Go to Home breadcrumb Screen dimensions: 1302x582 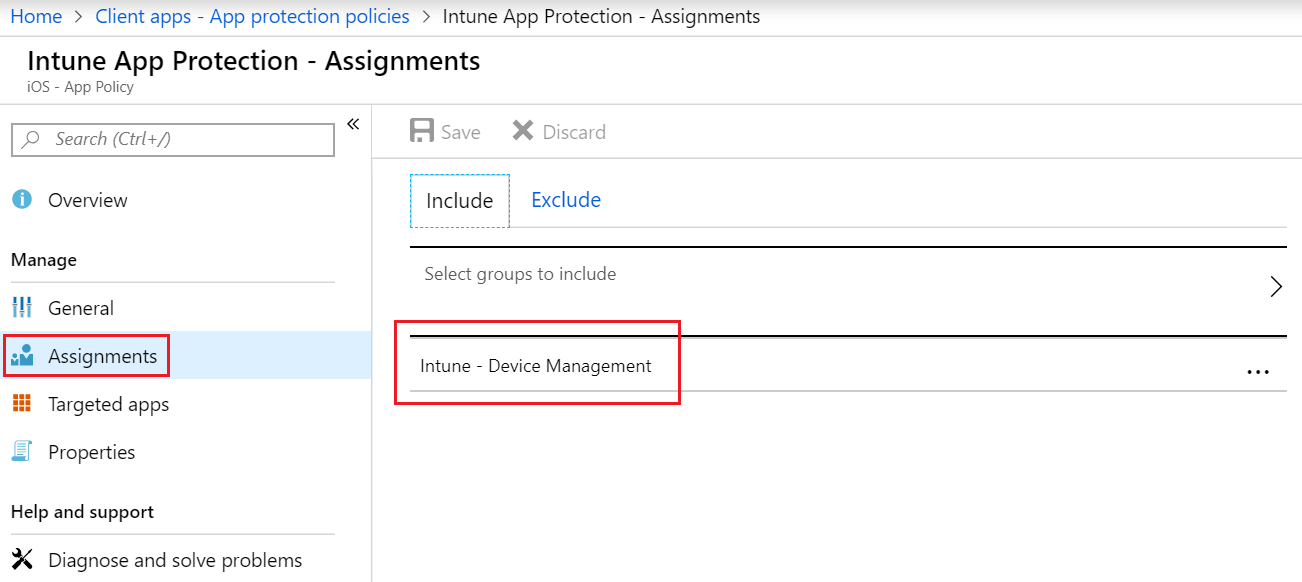click(36, 16)
